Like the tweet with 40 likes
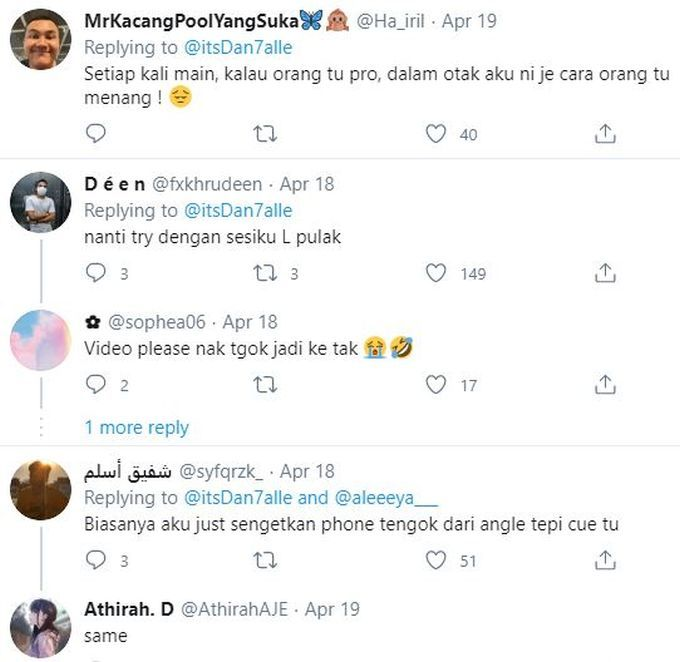680x662 pixels. tap(436, 134)
